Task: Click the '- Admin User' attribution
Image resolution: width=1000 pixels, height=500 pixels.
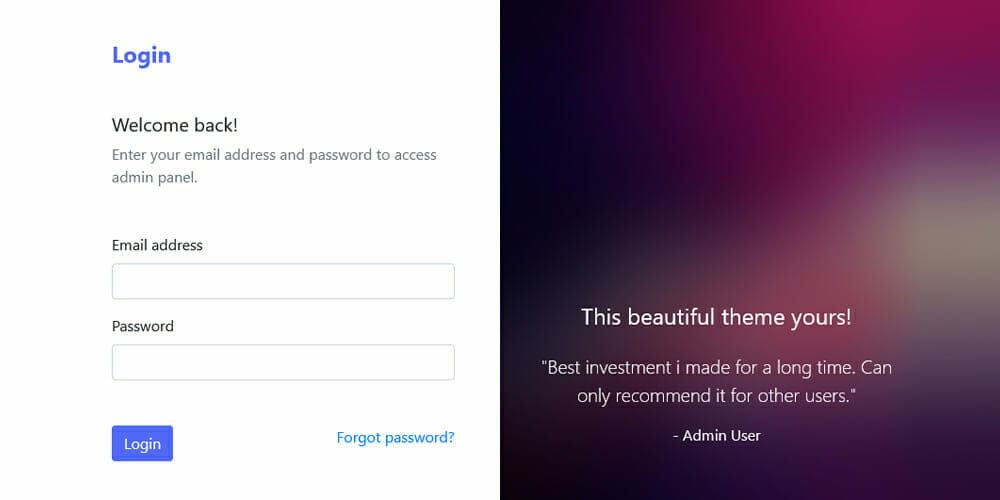Action: (x=717, y=435)
